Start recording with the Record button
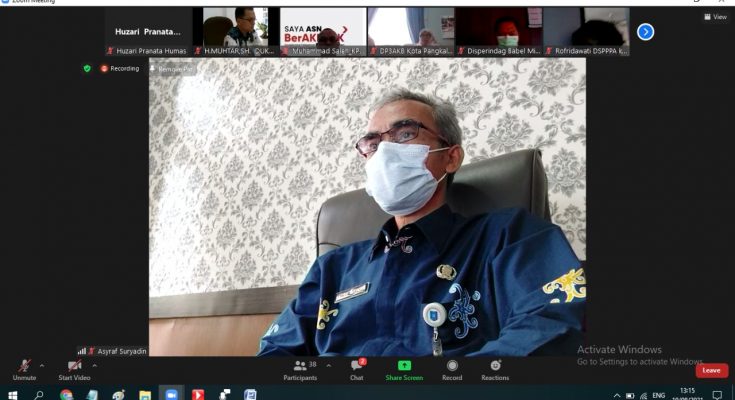The image size is (735, 400). point(452,370)
